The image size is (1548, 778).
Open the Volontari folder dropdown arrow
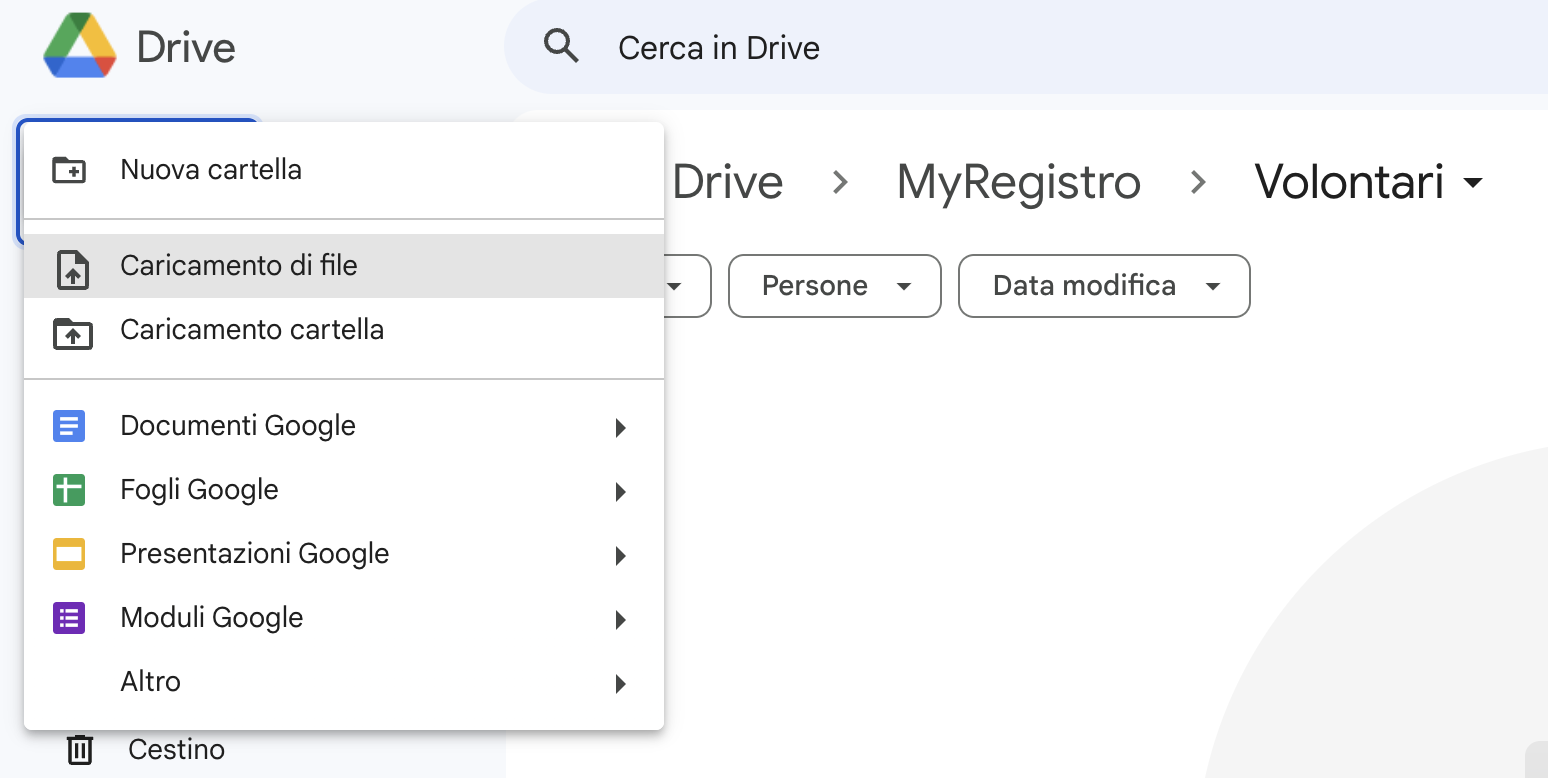click(x=1472, y=183)
